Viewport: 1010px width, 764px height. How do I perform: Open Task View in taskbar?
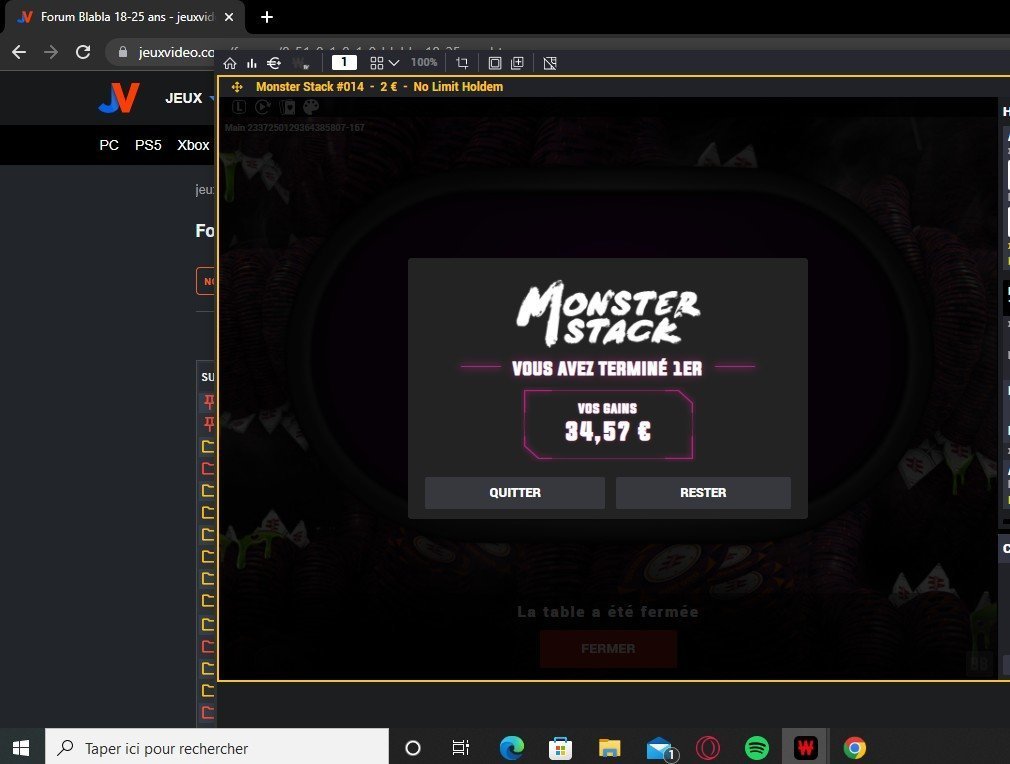click(461, 748)
